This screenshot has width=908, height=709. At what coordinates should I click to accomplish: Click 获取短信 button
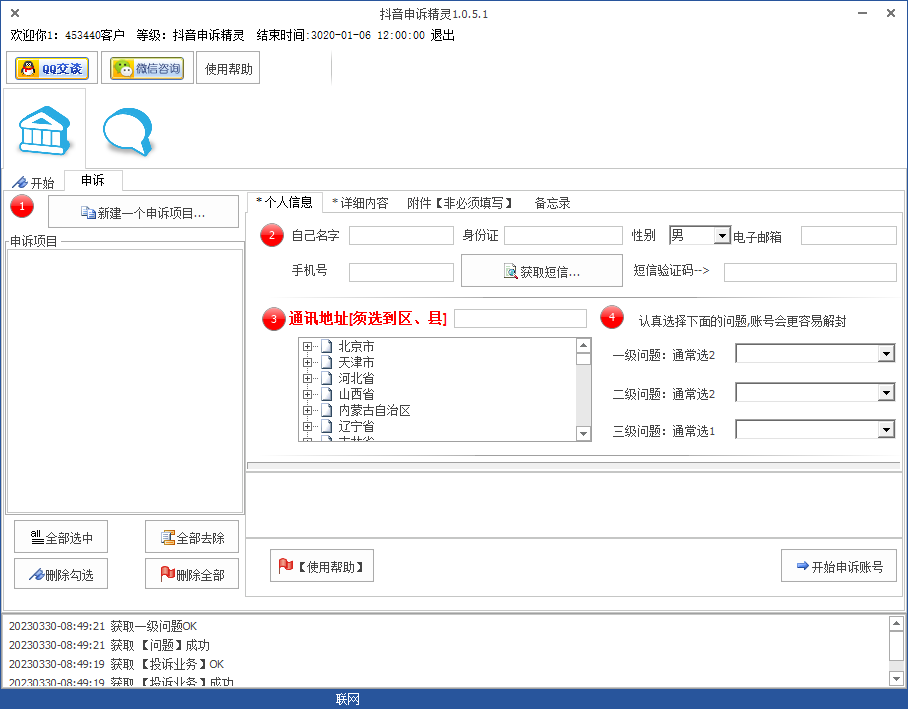coord(541,271)
